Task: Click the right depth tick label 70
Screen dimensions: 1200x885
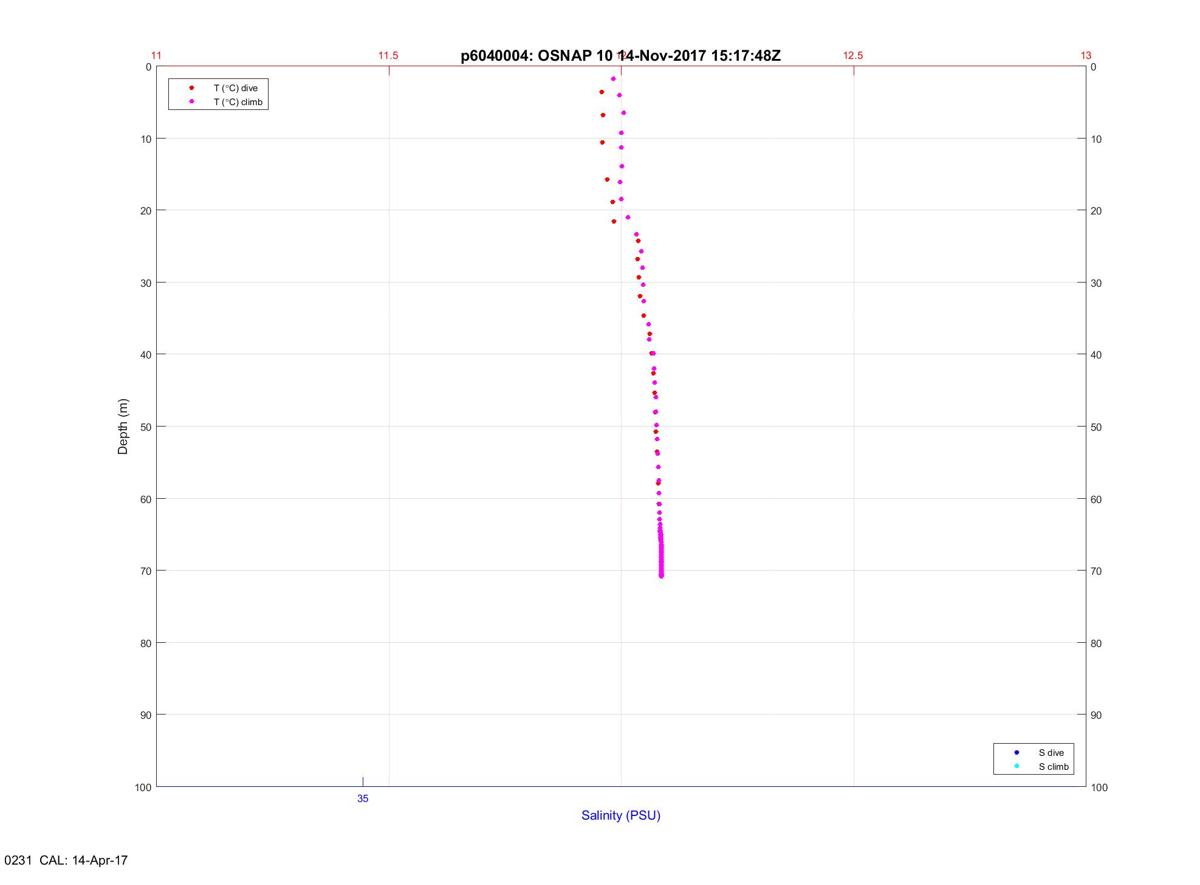Action: (x=1097, y=571)
